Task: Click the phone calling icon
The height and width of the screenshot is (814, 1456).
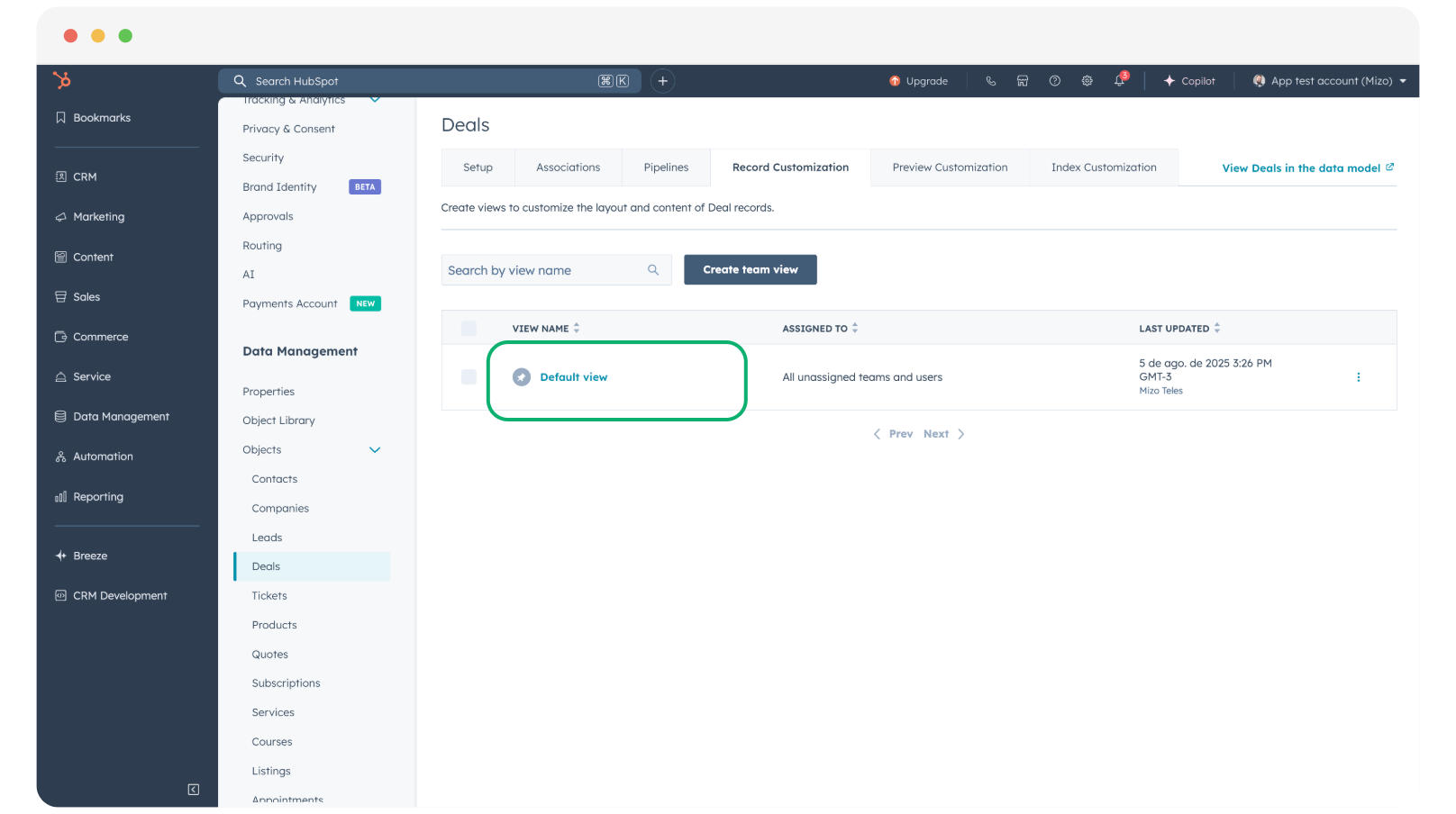Action: coord(991,81)
